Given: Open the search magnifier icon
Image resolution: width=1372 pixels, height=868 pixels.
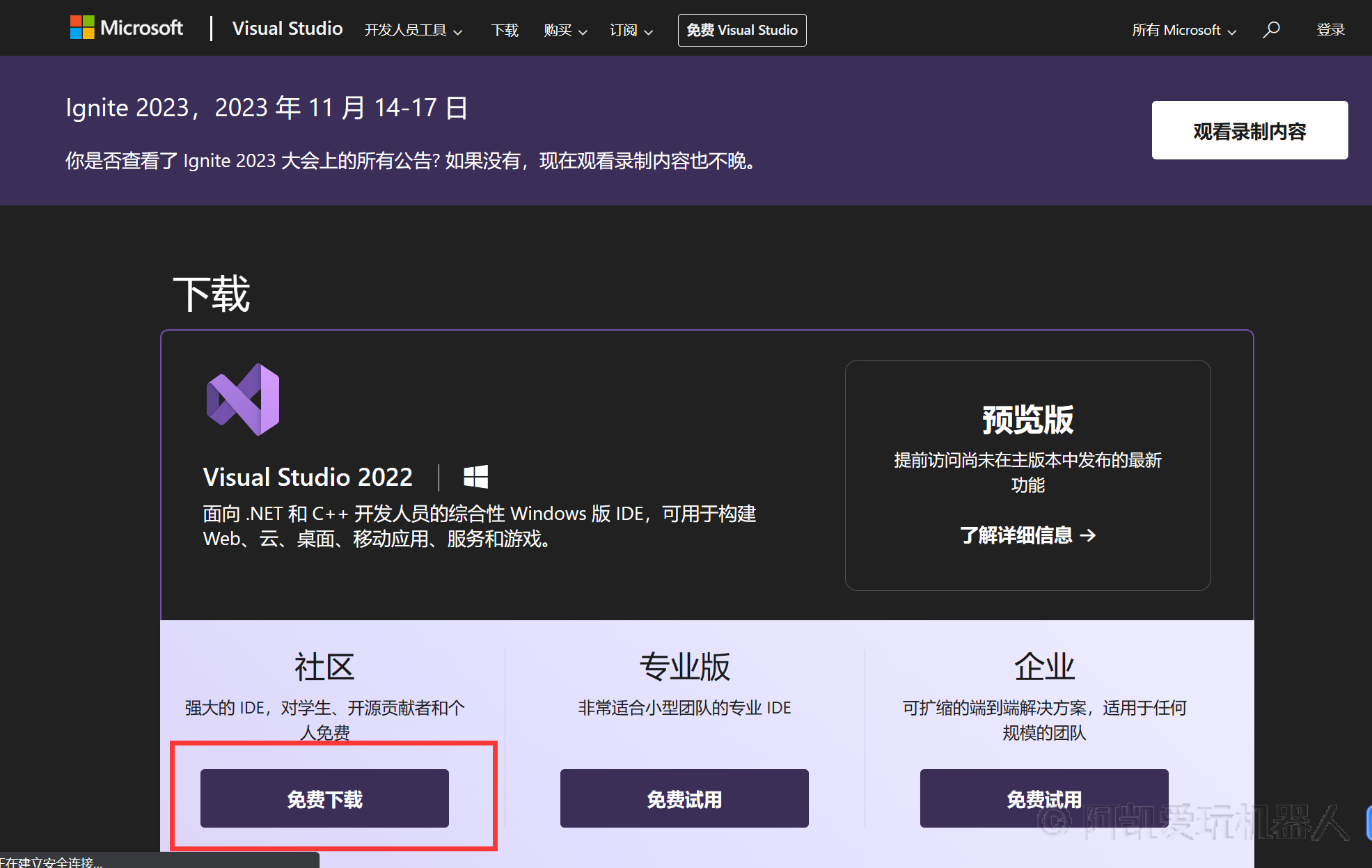Looking at the screenshot, I should 1271,30.
